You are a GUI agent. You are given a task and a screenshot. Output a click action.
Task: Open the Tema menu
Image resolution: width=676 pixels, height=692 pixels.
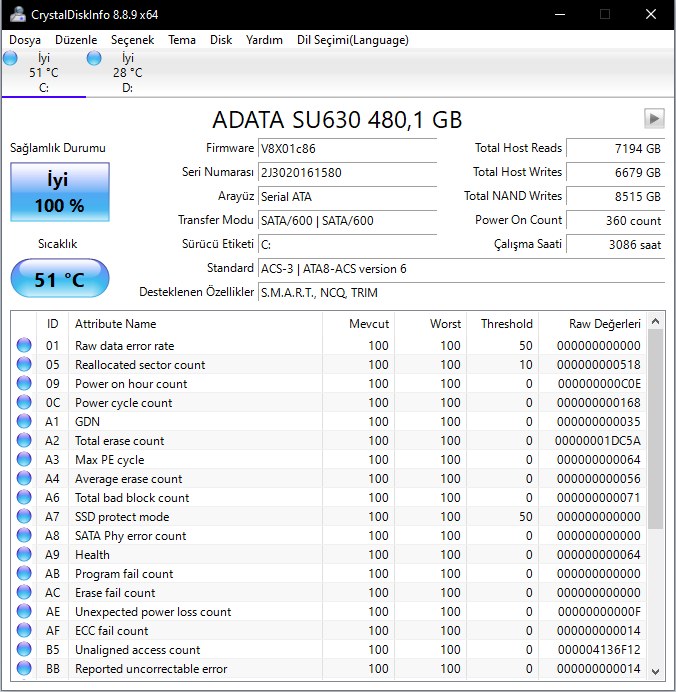pyautogui.click(x=182, y=40)
